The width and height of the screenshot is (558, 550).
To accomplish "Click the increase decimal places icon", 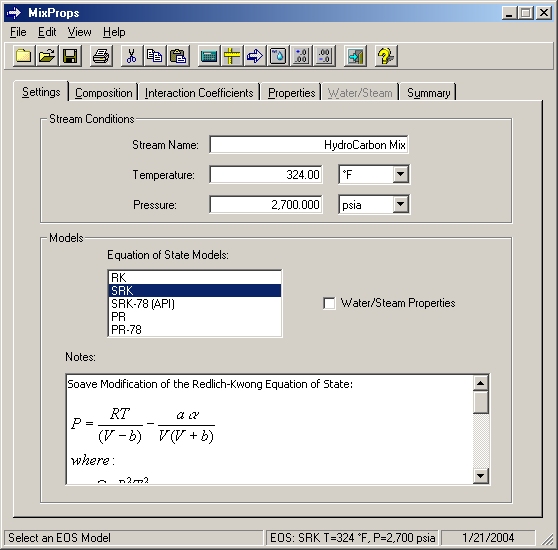I will [x=301, y=56].
